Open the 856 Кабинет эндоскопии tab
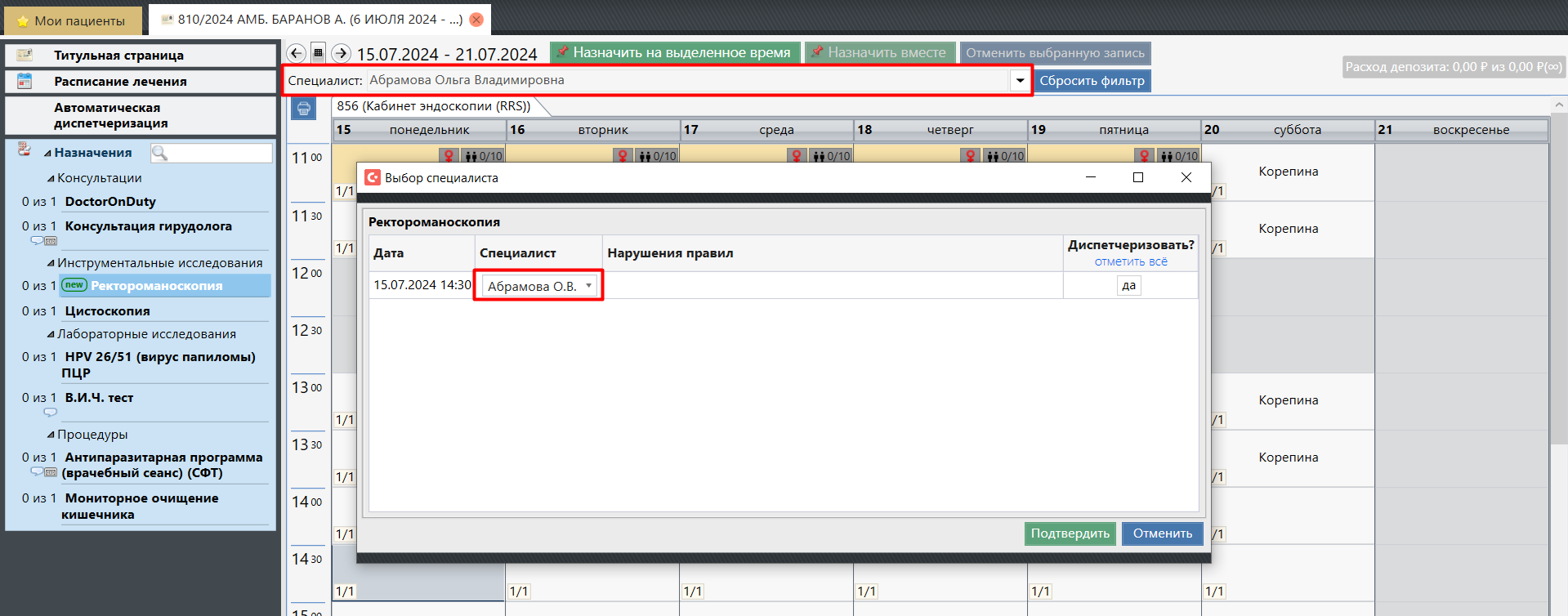Screen dimensions: 1568x616 click(434, 106)
